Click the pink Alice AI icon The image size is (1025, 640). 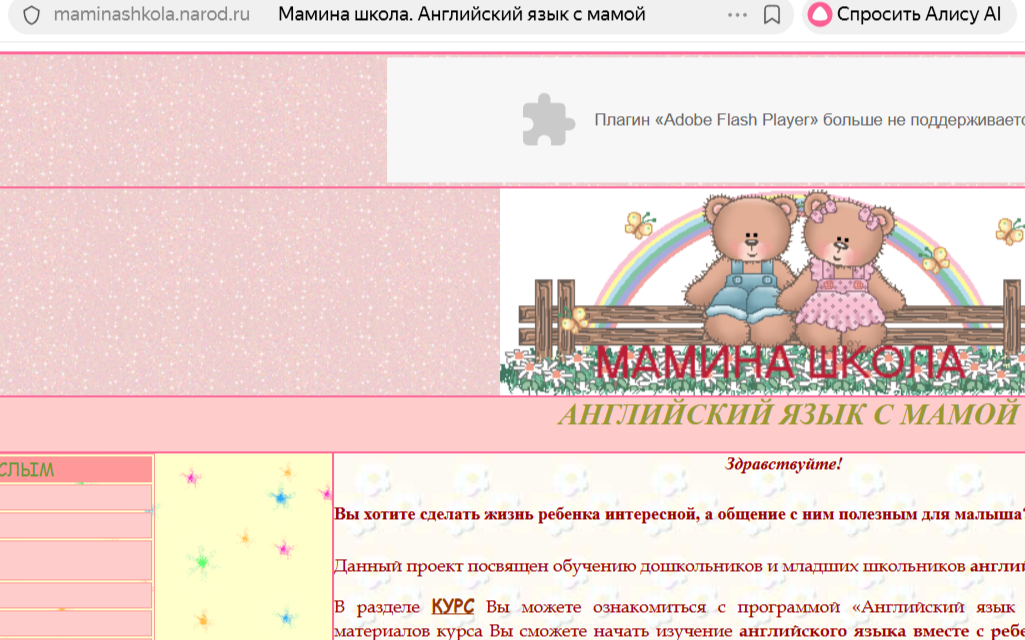click(x=822, y=16)
